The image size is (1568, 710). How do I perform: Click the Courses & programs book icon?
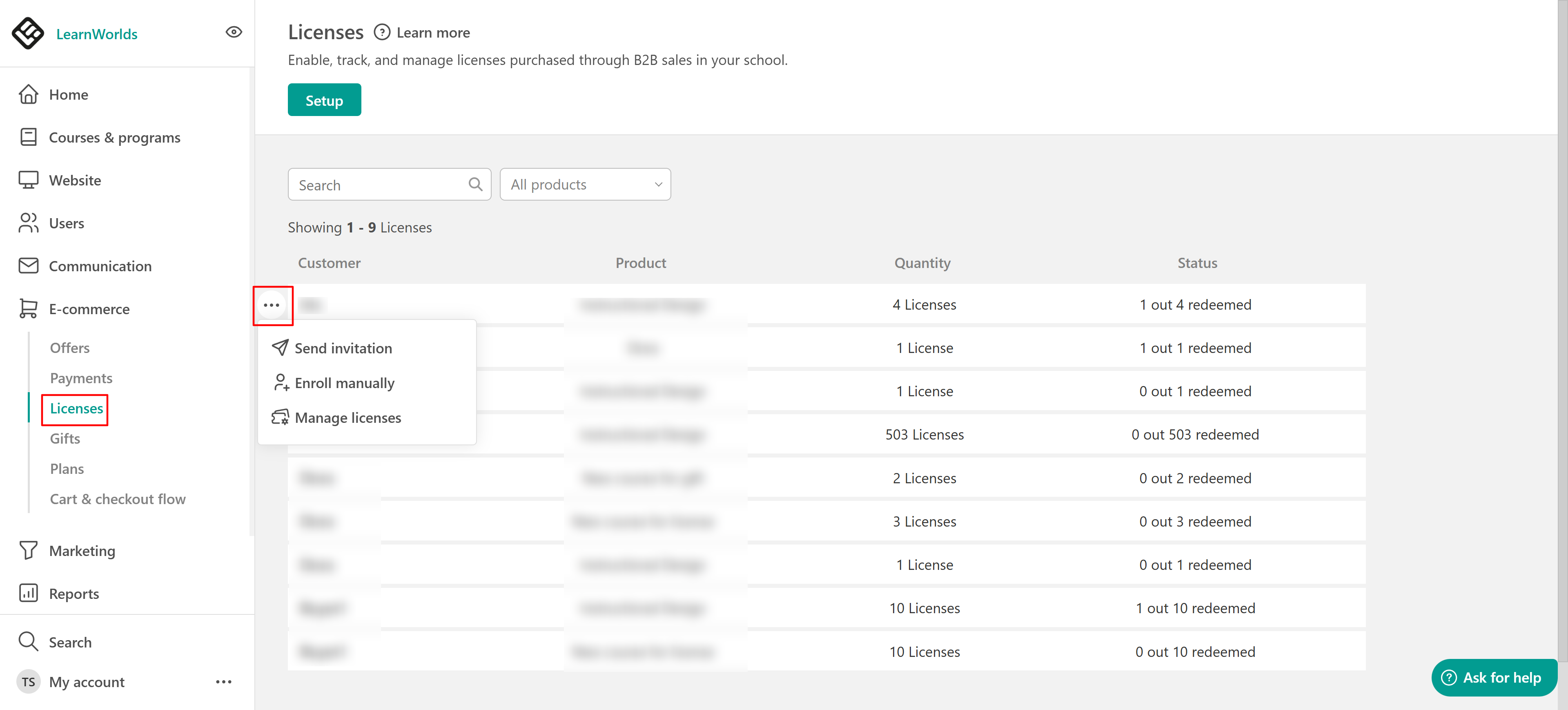pos(28,137)
